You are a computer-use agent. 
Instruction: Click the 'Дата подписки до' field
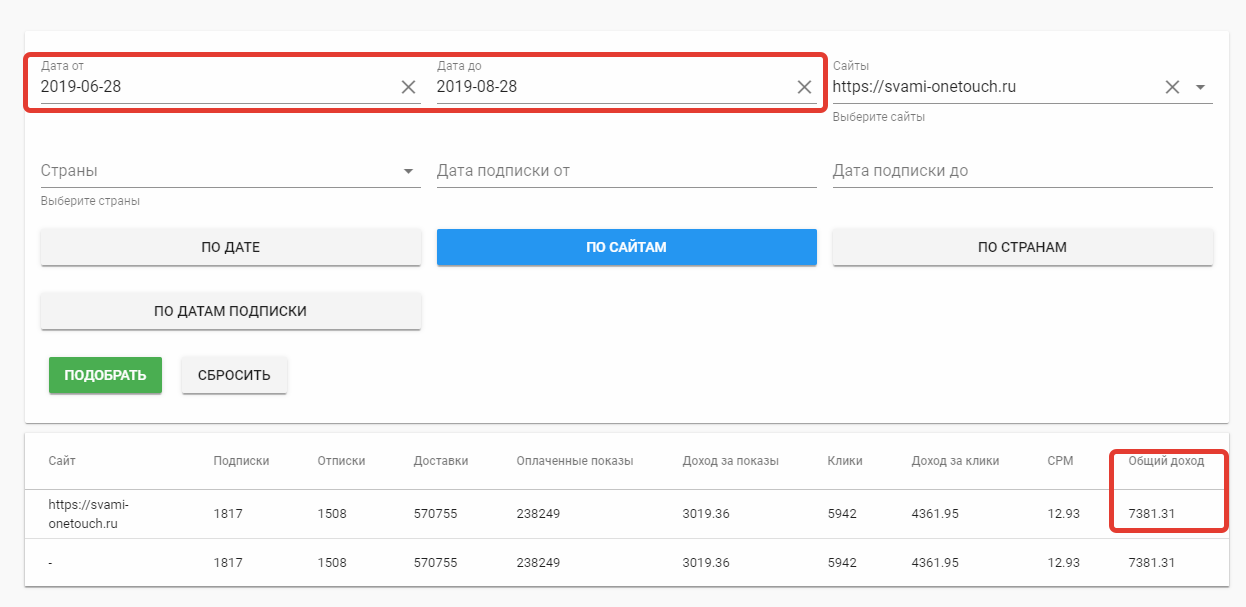pyautogui.click(x=1022, y=171)
